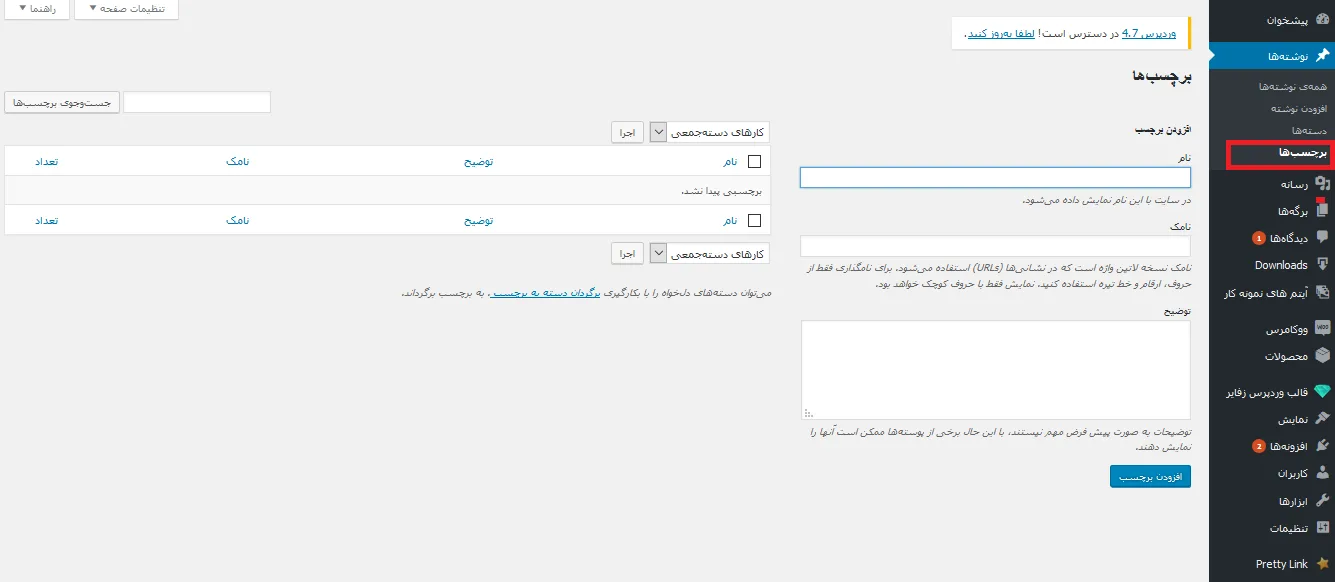Sort by نام column in table header
Image resolution: width=1335 pixels, height=582 pixels.
[731, 161]
